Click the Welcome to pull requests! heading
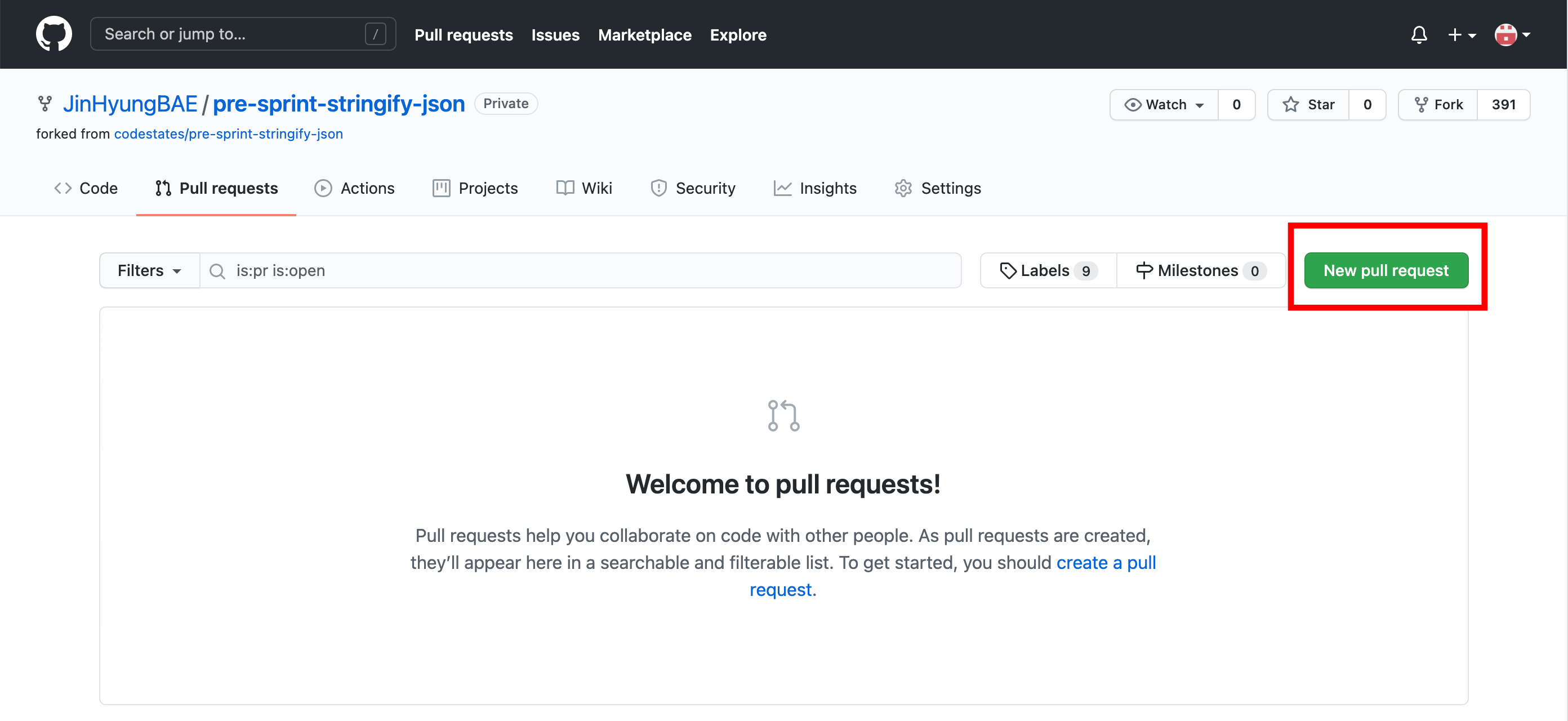Screen dimensions: 1568x721 click(x=783, y=484)
